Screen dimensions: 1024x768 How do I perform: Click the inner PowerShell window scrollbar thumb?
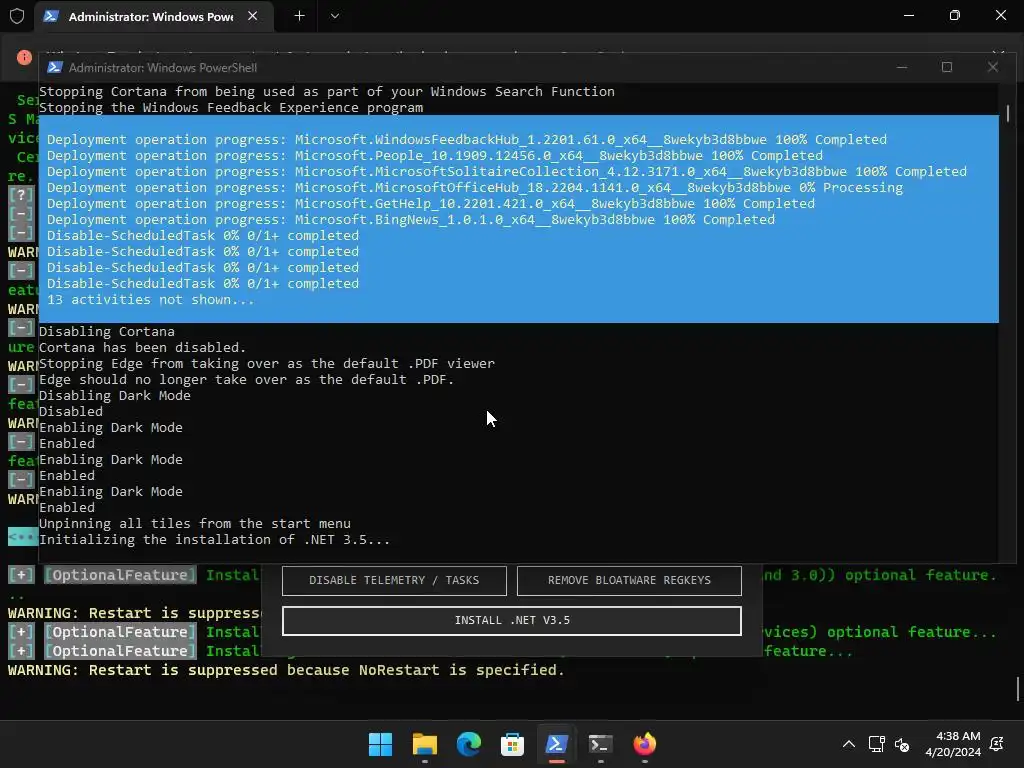(x=1008, y=114)
